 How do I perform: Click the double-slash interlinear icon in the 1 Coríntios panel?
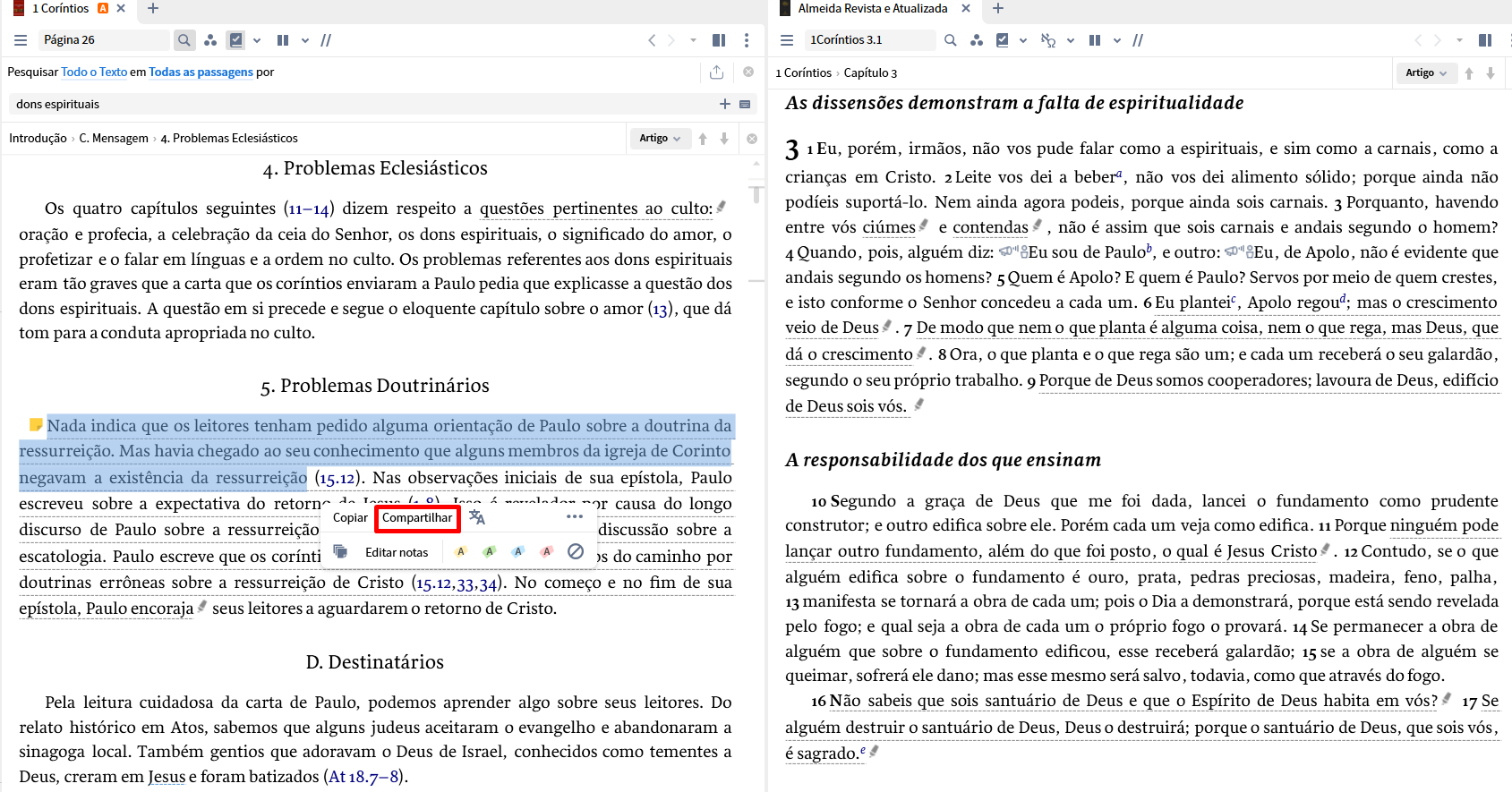(x=326, y=40)
